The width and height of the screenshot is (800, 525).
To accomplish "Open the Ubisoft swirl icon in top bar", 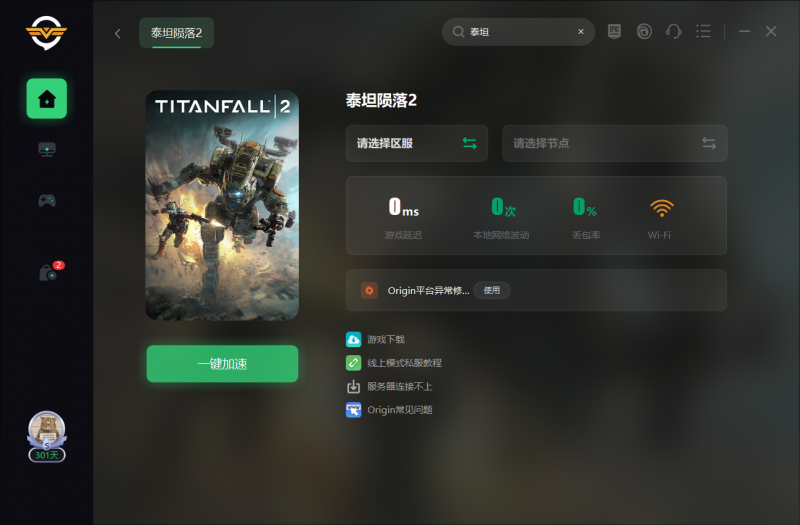I will [x=644, y=32].
